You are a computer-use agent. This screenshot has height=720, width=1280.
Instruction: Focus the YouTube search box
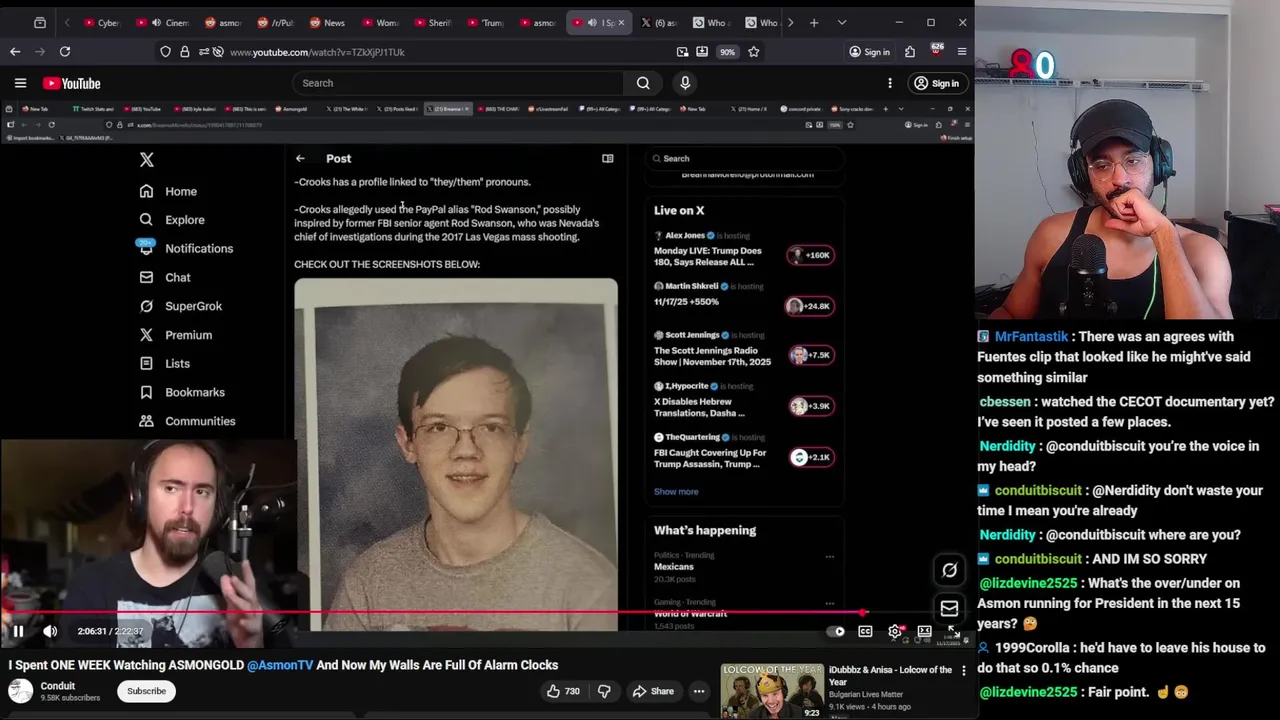pos(458,83)
